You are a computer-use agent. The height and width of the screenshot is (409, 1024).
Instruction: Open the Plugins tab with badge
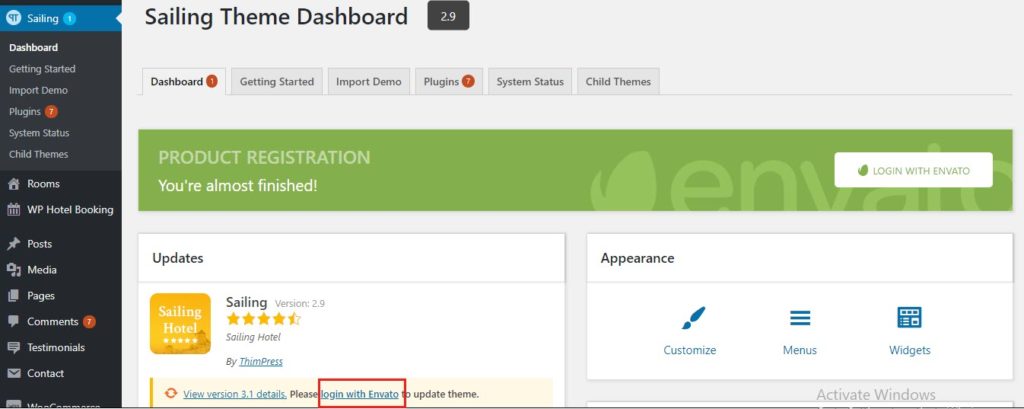449,82
